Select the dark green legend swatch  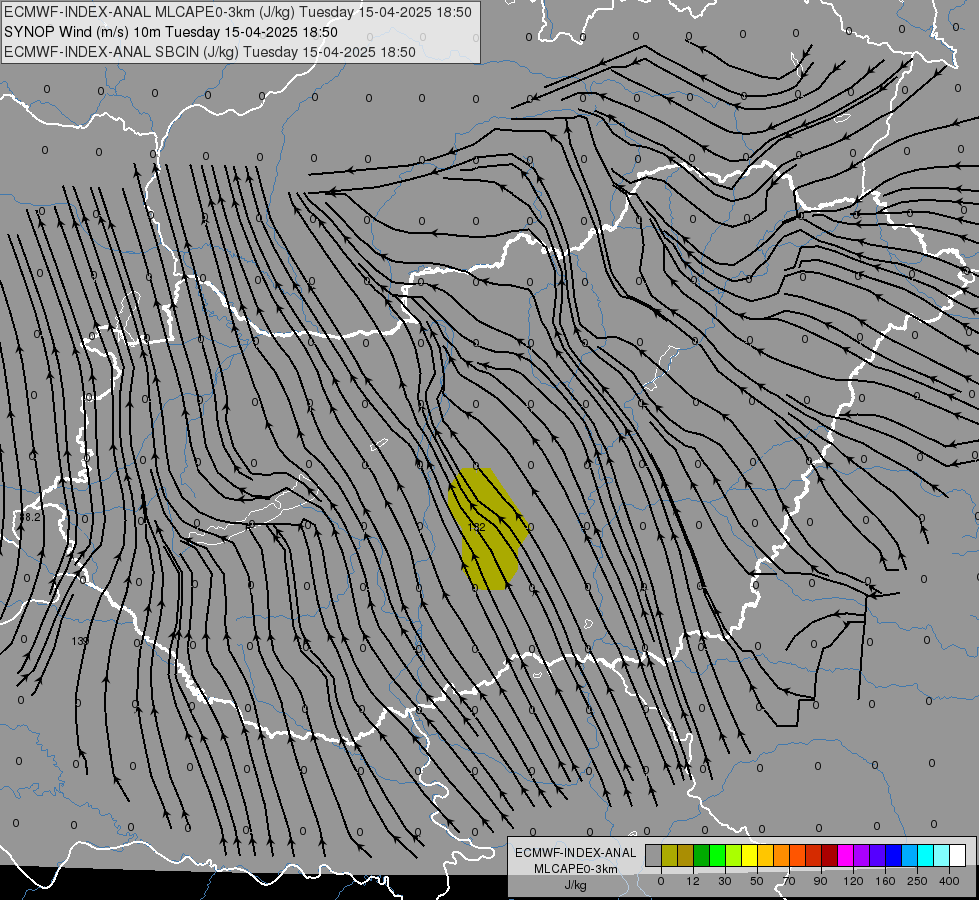pos(702,855)
